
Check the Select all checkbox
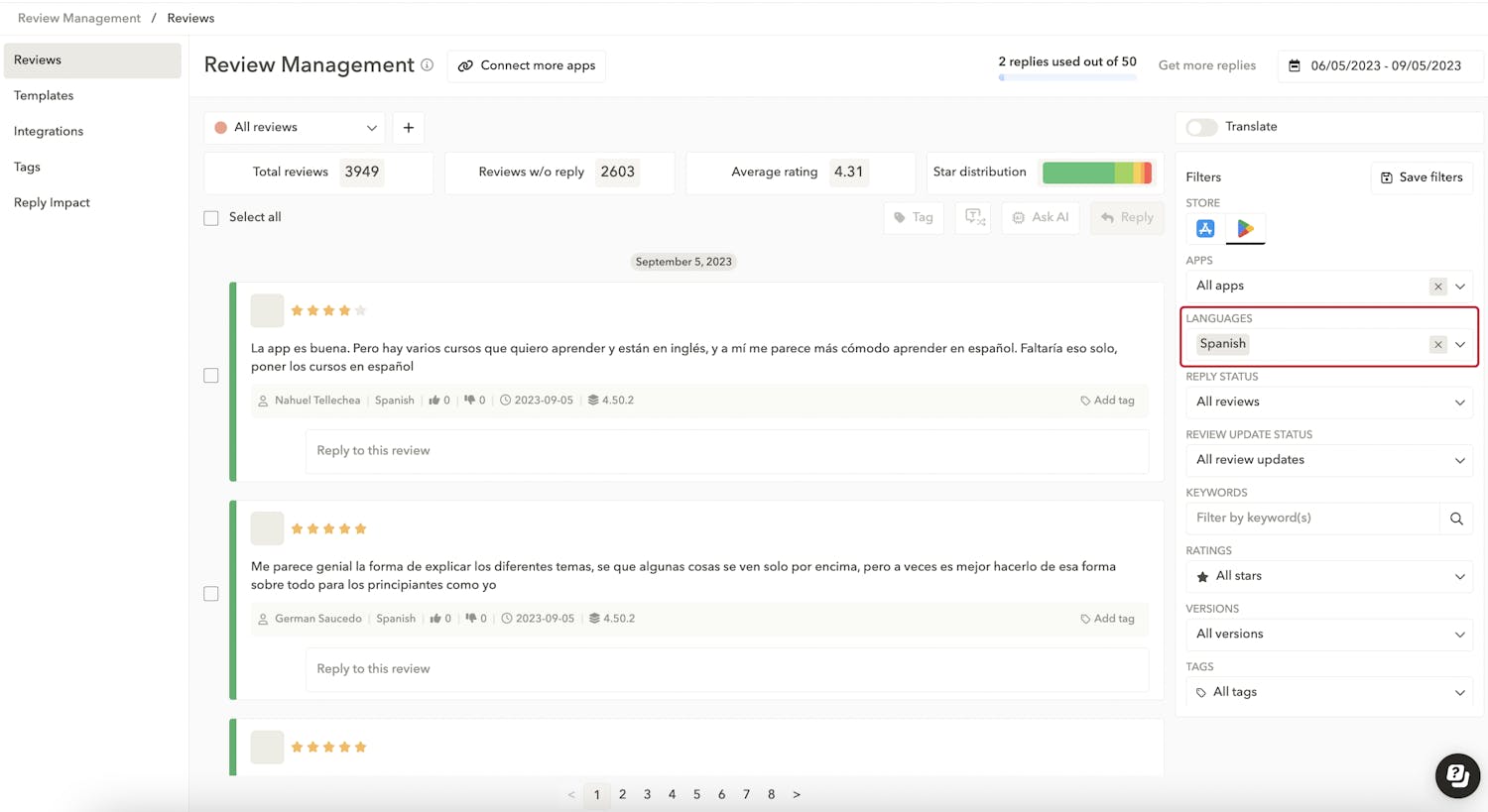211,218
